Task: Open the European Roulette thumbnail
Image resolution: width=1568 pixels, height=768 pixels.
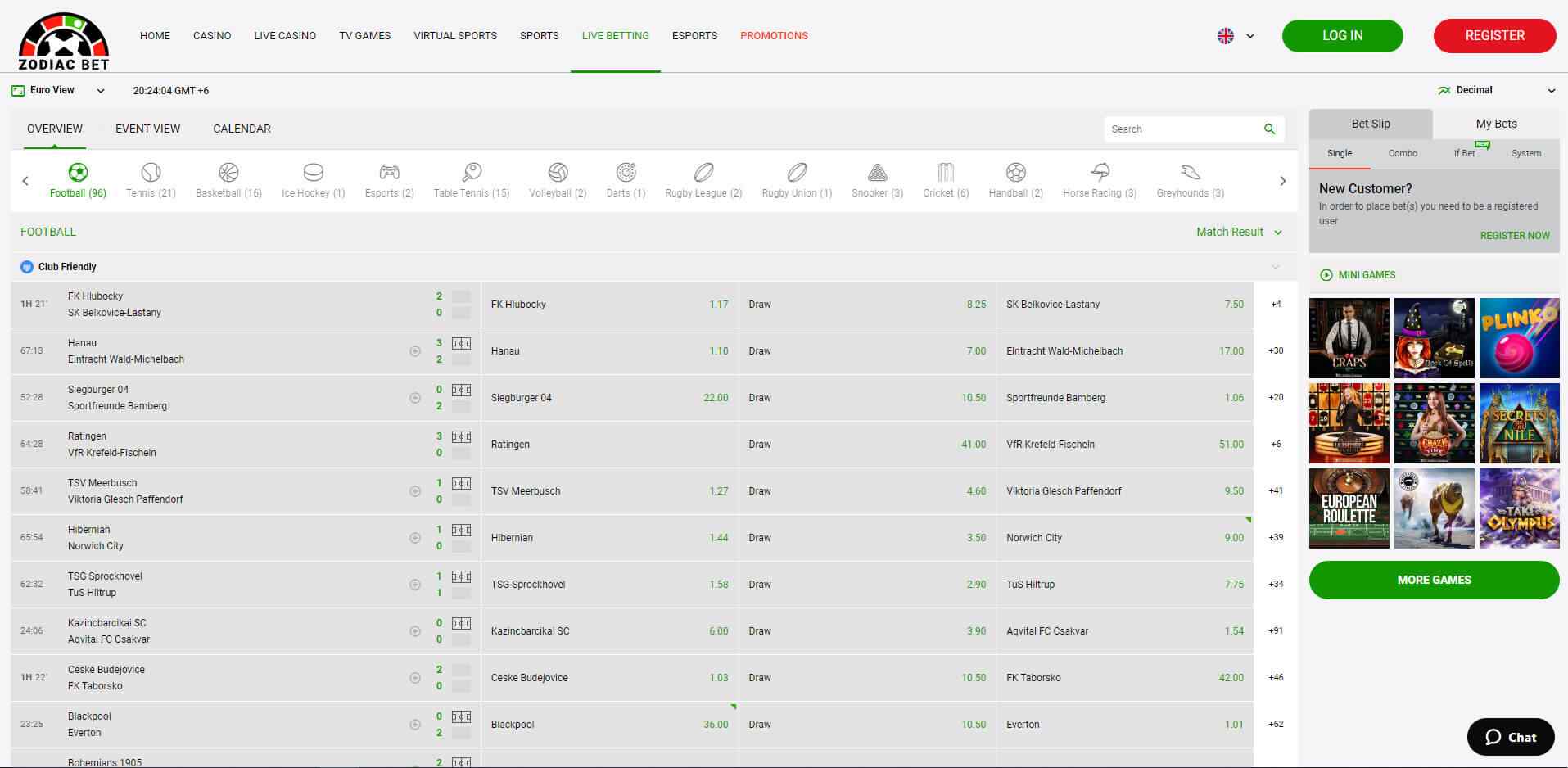Action: (x=1349, y=508)
